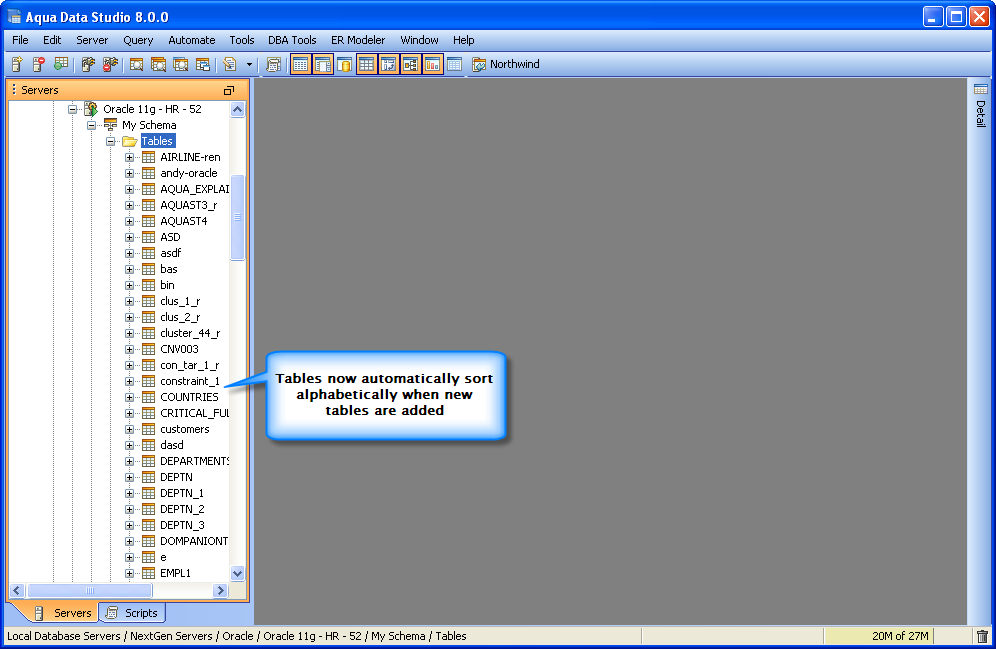Click the garbage collector trash icon
Image resolution: width=996 pixels, height=649 pixels.
click(982, 636)
